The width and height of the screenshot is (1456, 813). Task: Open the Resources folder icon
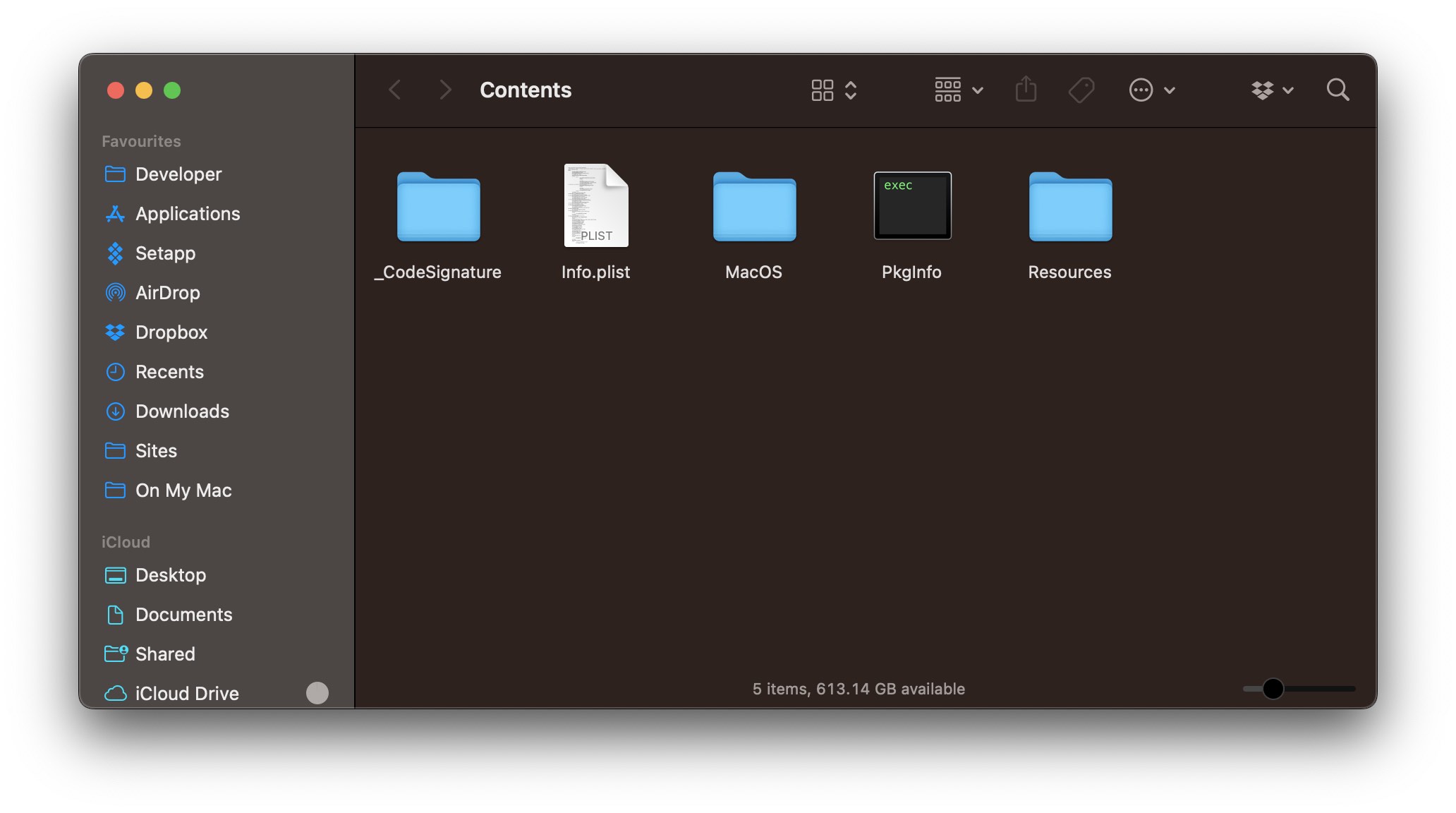[1071, 207]
